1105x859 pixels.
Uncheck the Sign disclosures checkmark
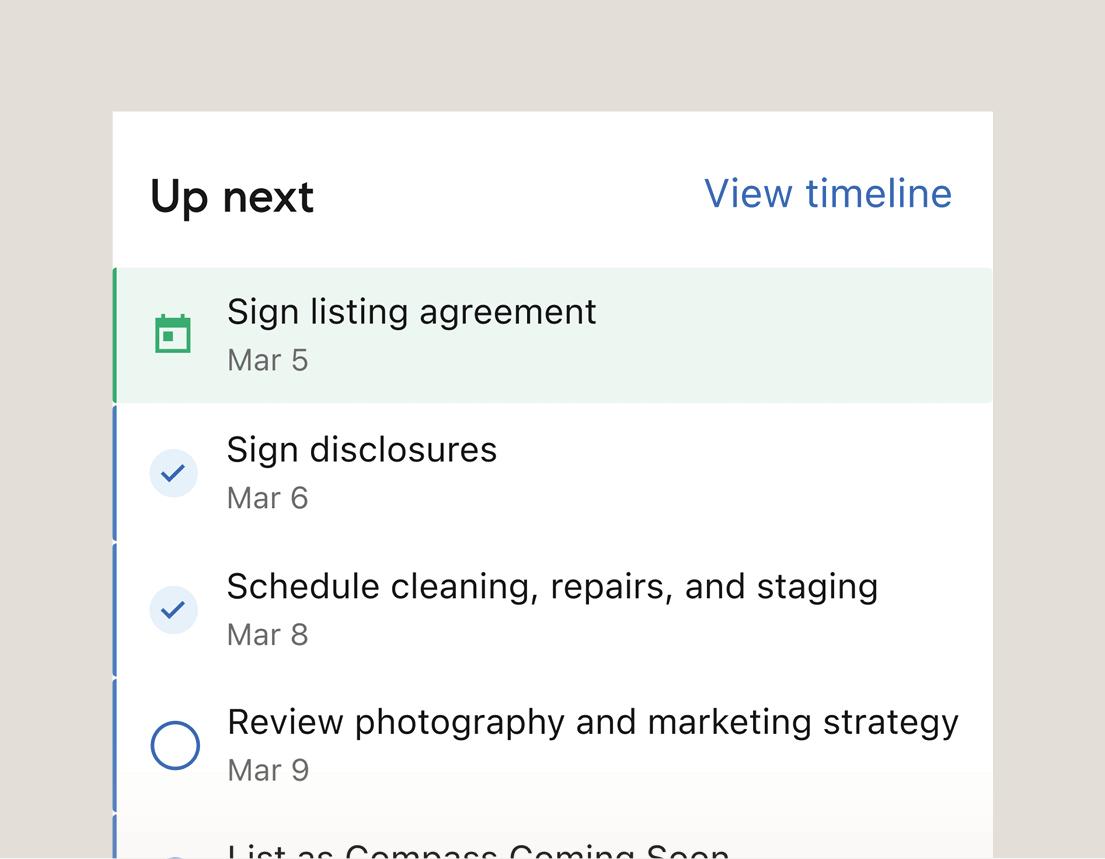coord(173,472)
